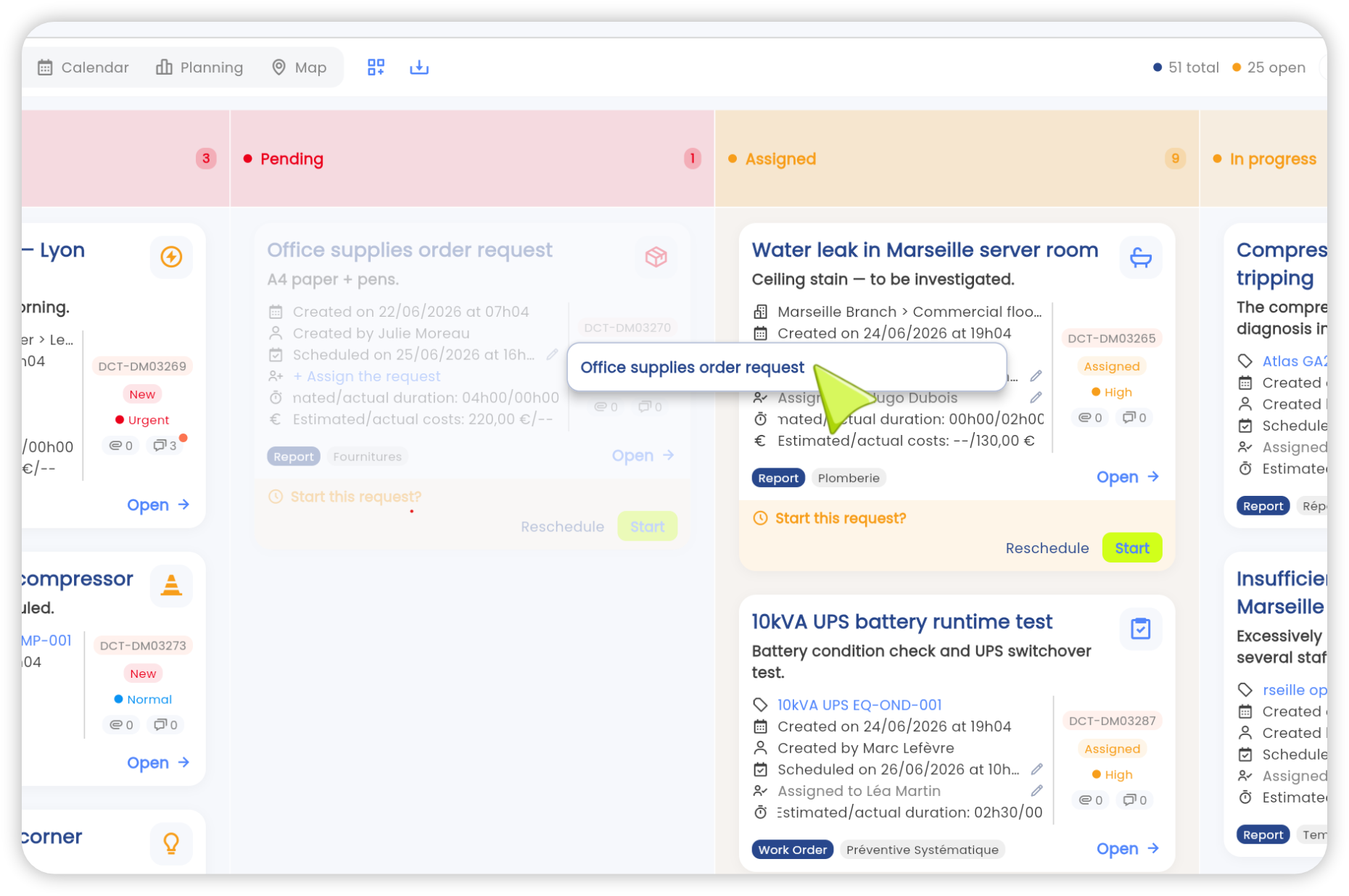Click attachments count on DCT-DM03287 card

(1091, 800)
